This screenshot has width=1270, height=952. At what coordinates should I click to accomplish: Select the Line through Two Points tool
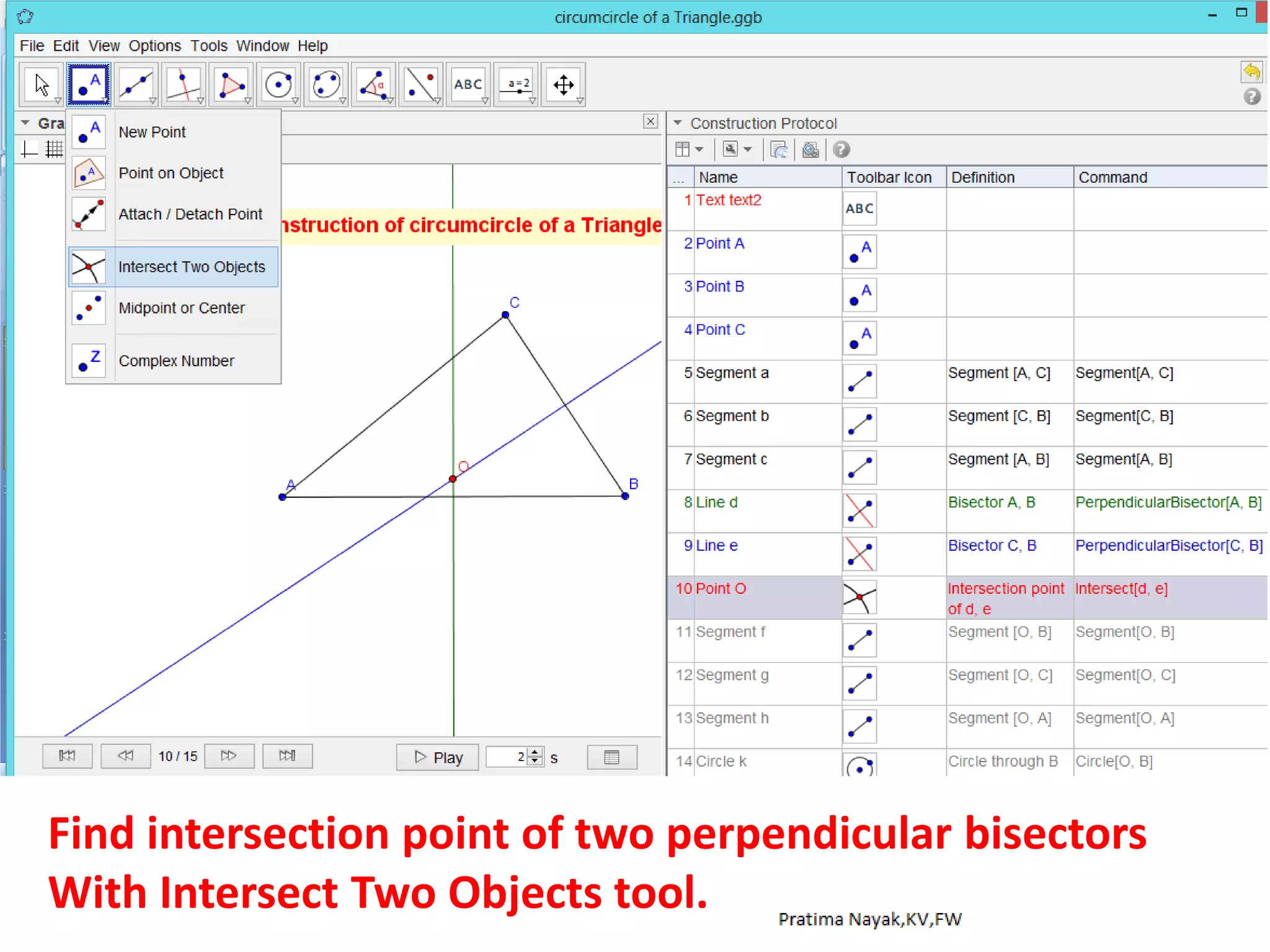(136, 84)
